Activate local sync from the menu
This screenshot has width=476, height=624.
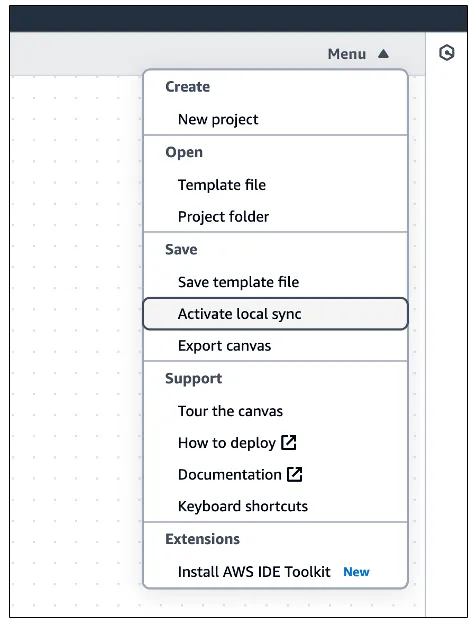[x=275, y=314]
